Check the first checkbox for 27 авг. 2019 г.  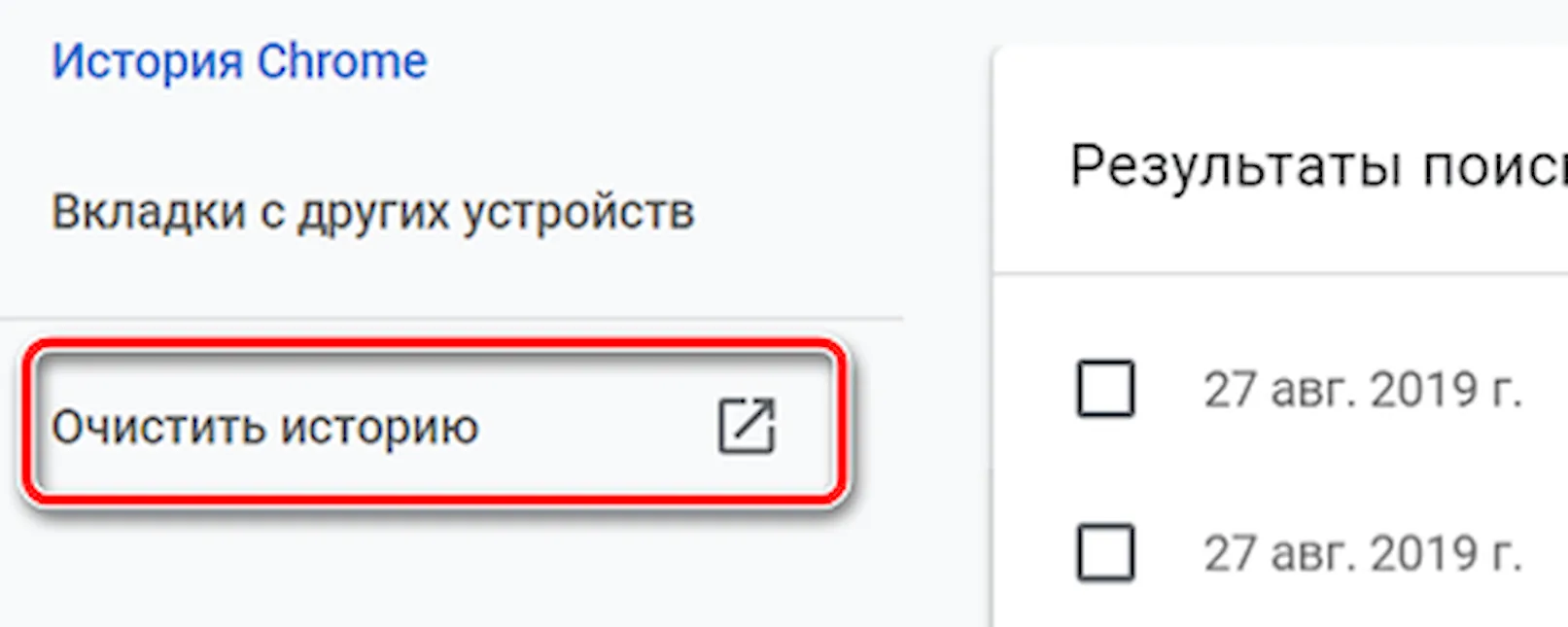pyautogui.click(x=1102, y=390)
